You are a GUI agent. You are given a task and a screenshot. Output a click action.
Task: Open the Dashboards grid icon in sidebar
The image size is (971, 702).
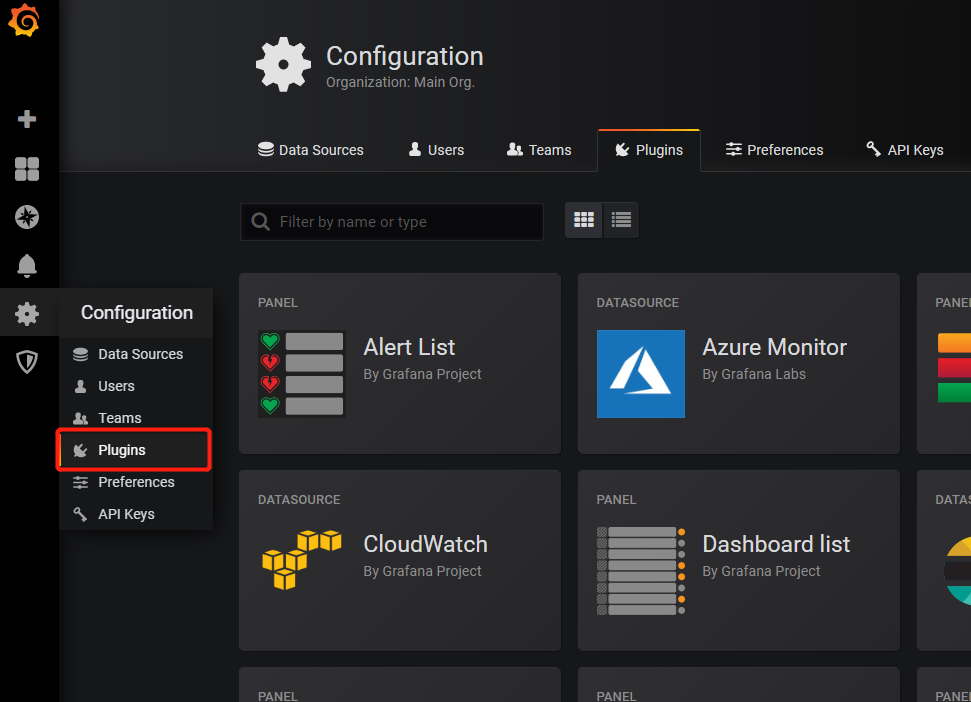click(27, 168)
